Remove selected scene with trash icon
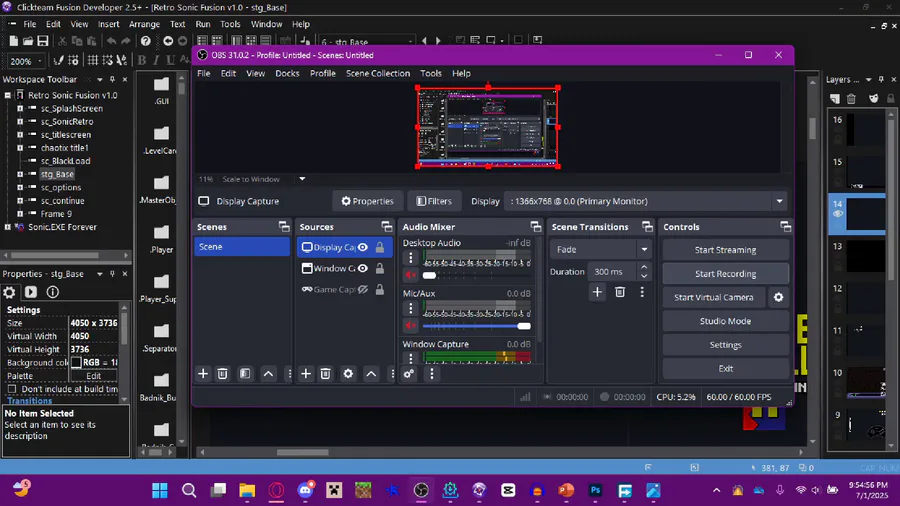This screenshot has width=900, height=506. coord(223,374)
